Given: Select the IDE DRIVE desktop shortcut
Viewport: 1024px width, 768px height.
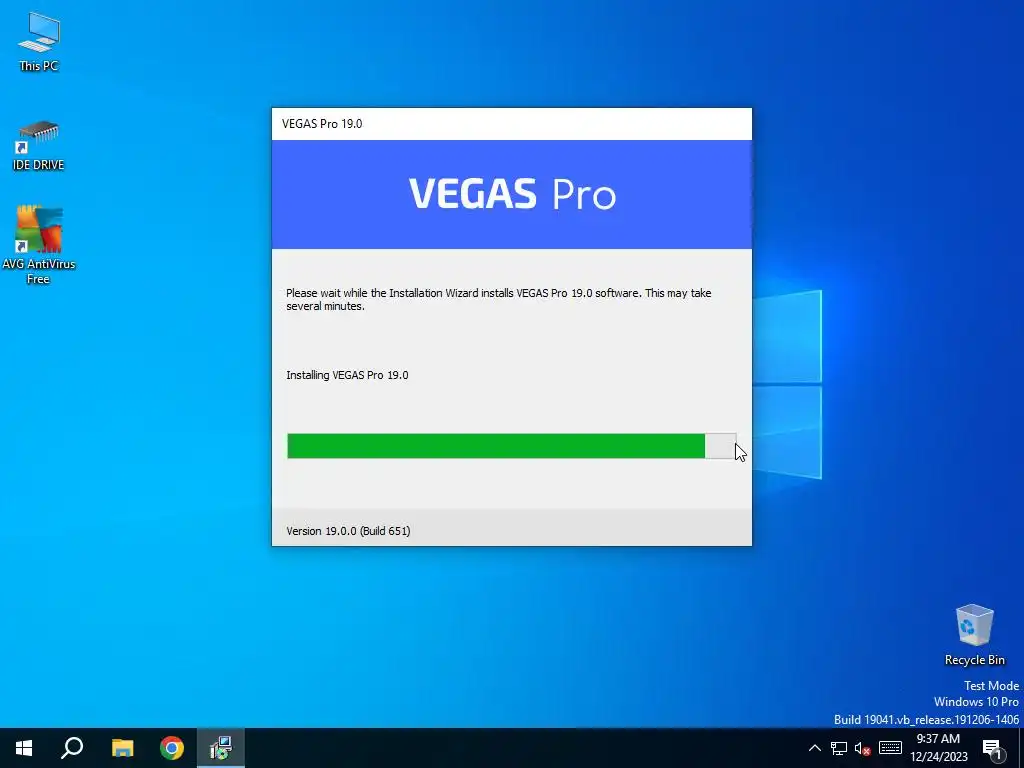Looking at the screenshot, I should click(x=39, y=146).
